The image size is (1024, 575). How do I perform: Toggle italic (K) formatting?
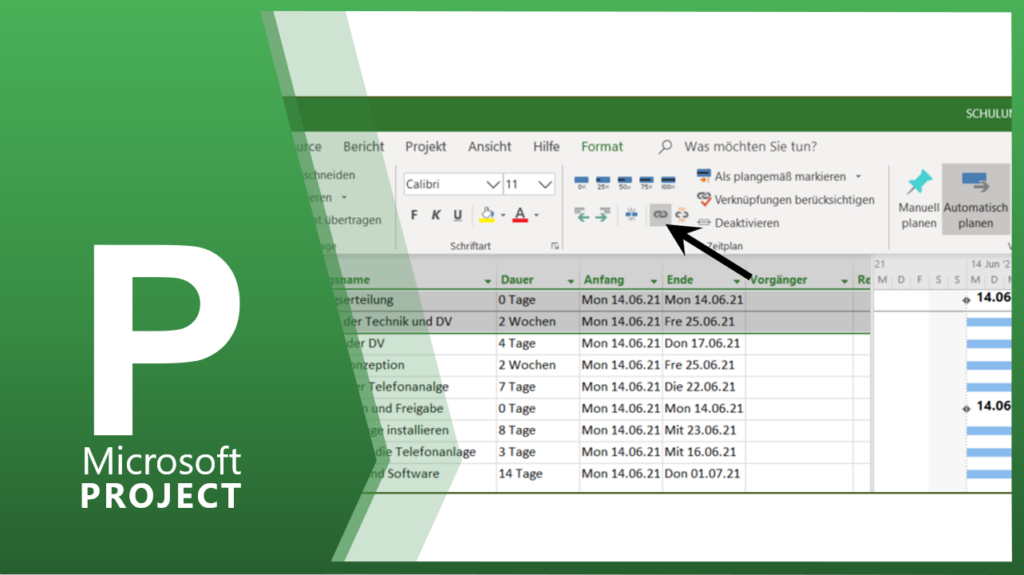click(x=436, y=215)
